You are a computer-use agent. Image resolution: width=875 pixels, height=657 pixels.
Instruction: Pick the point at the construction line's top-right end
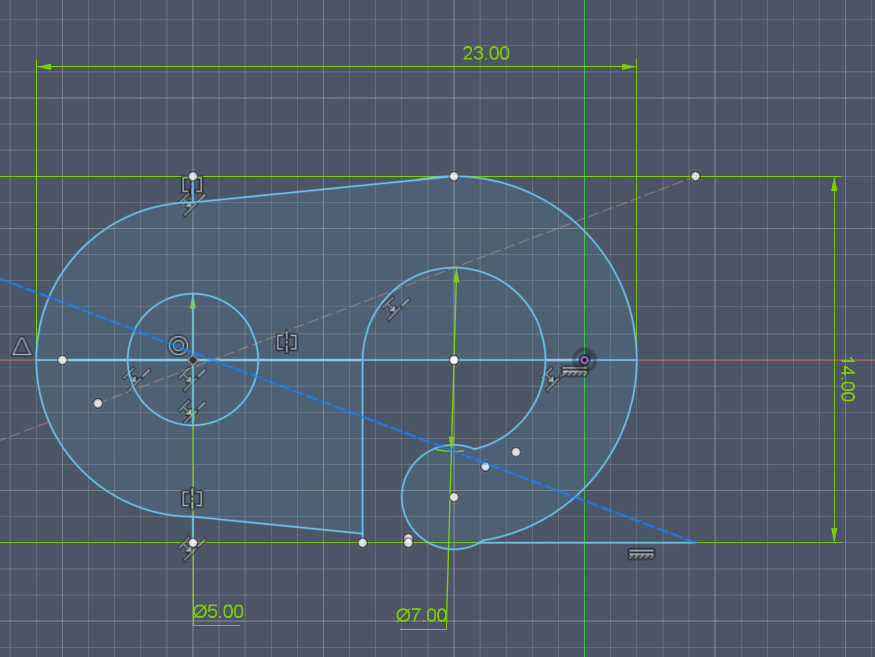(695, 176)
